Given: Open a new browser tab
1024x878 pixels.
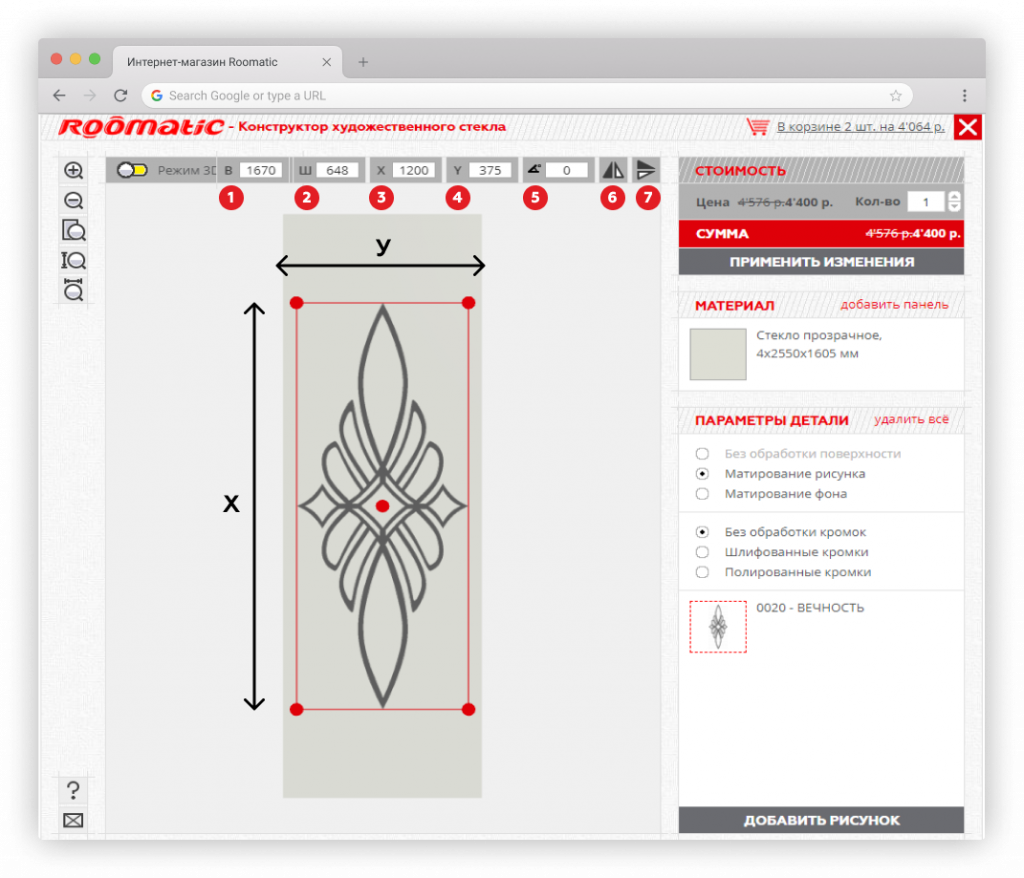Looking at the screenshot, I should coord(363,62).
